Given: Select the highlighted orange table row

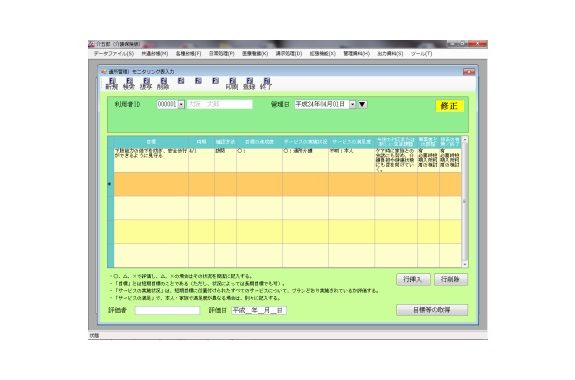Looking at the screenshot, I should pos(288,184).
